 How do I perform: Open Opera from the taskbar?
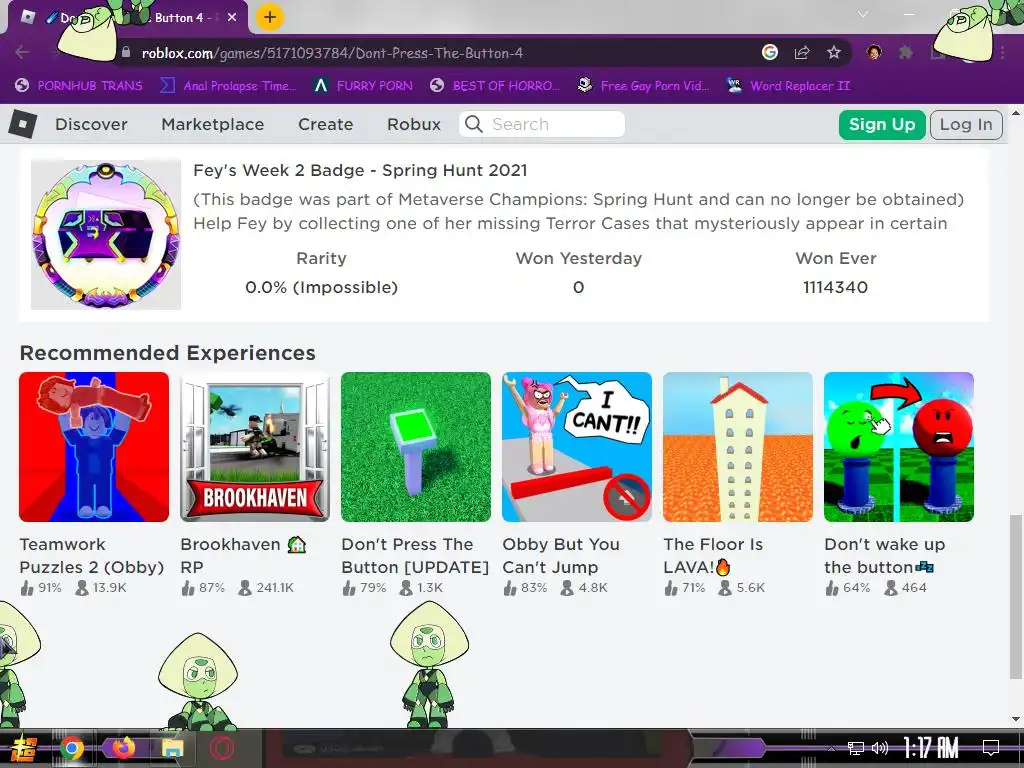coord(223,748)
